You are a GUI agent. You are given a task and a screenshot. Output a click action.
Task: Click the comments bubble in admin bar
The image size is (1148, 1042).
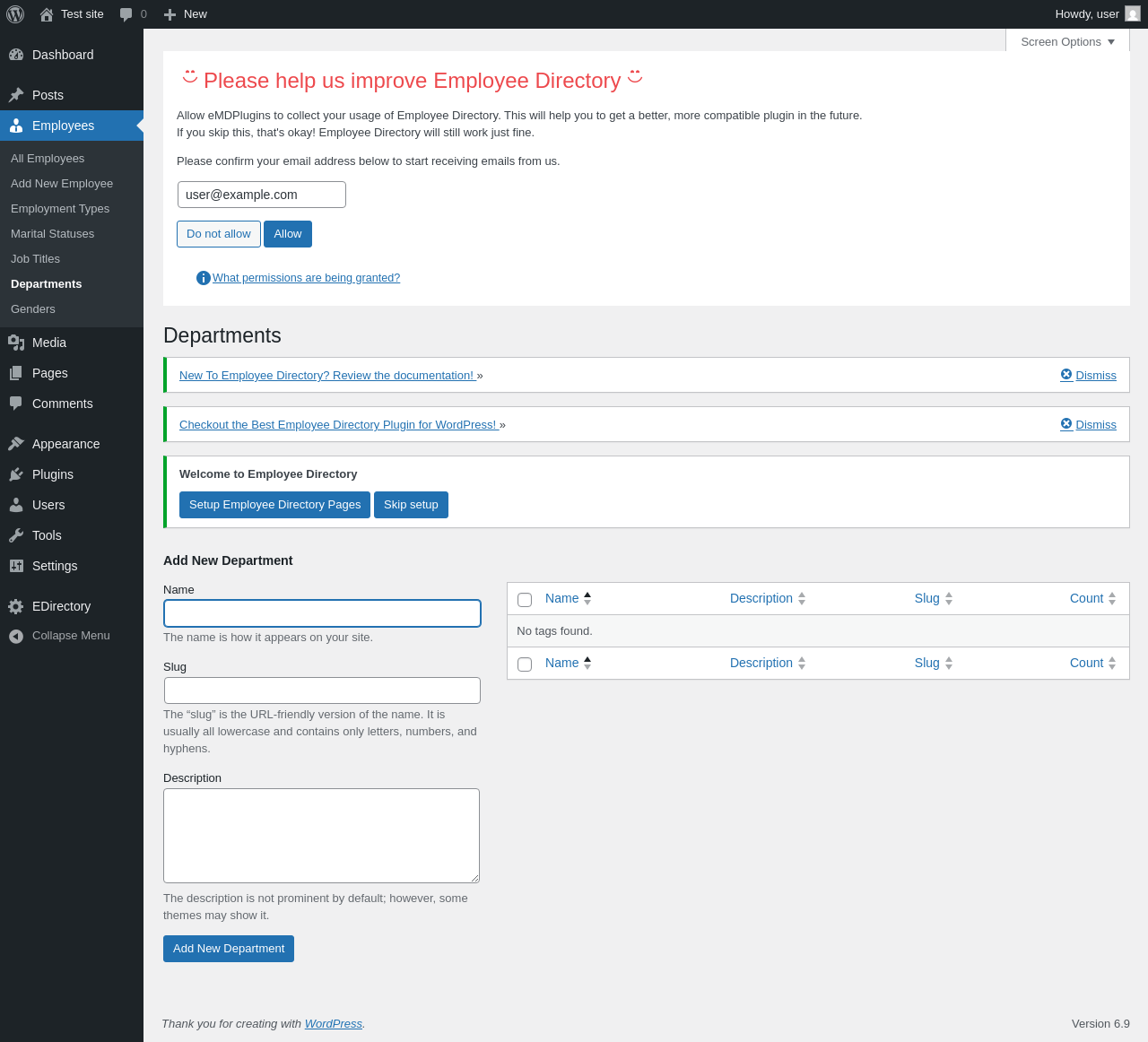coord(126,14)
